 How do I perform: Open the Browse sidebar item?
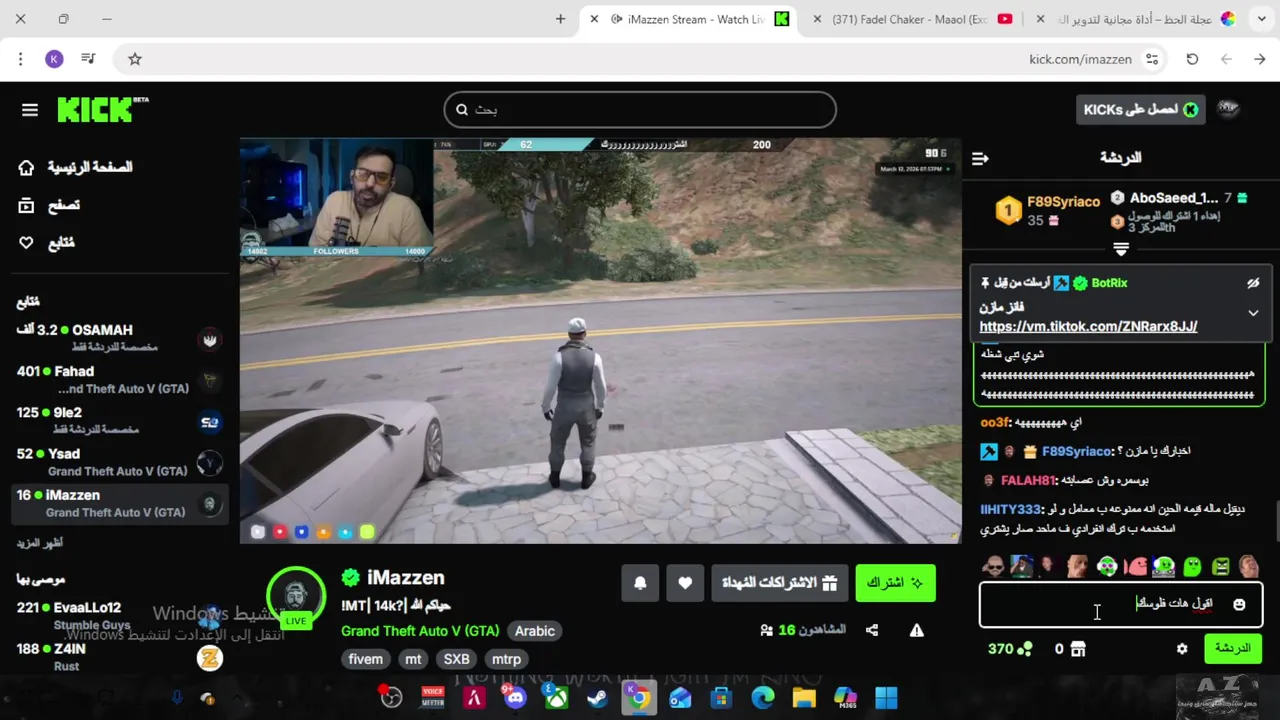(50, 205)
